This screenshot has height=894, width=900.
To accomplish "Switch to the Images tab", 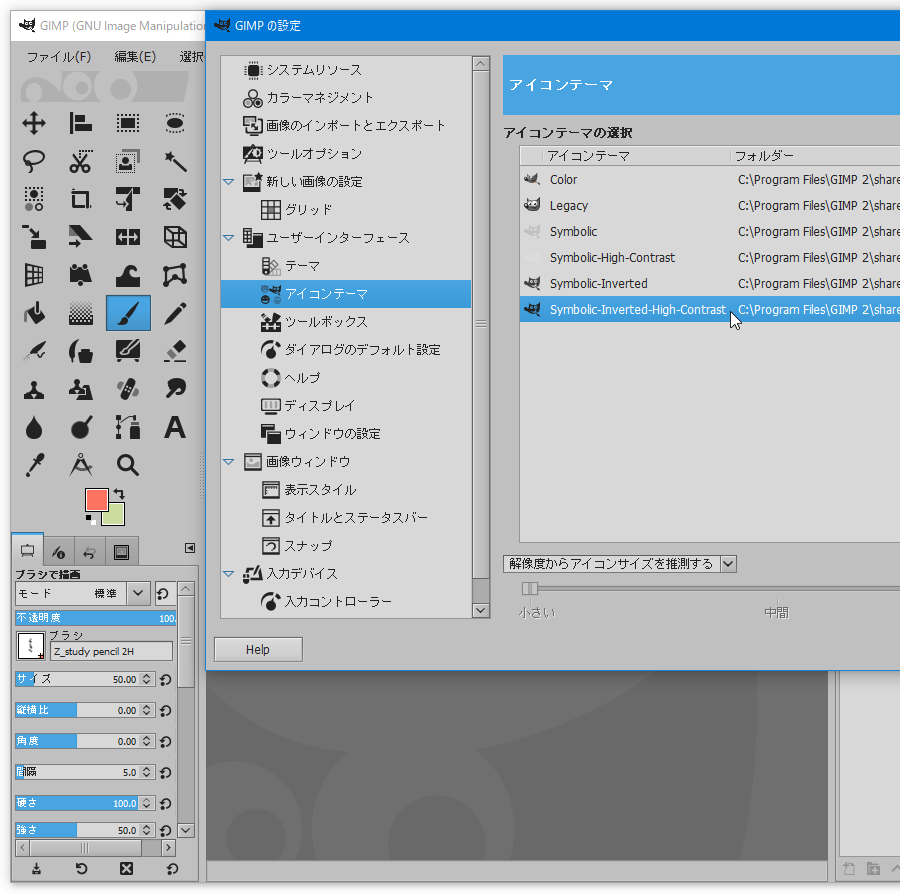I will pos(121,553).
